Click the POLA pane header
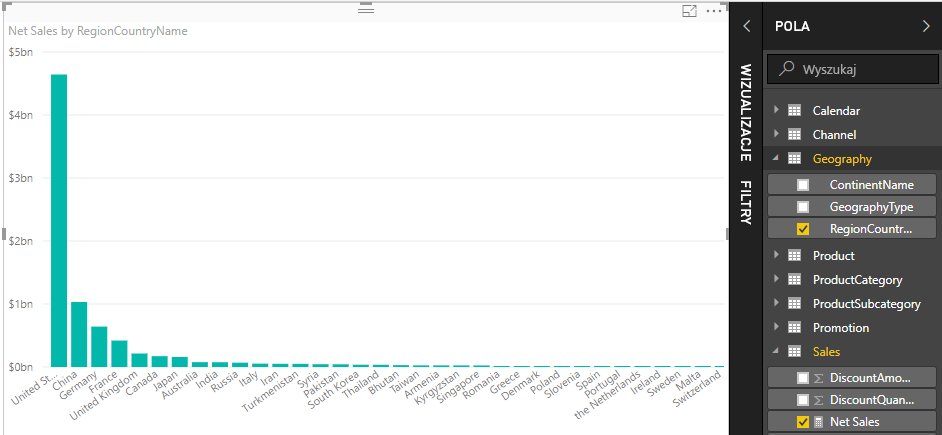 click(792, 26)
